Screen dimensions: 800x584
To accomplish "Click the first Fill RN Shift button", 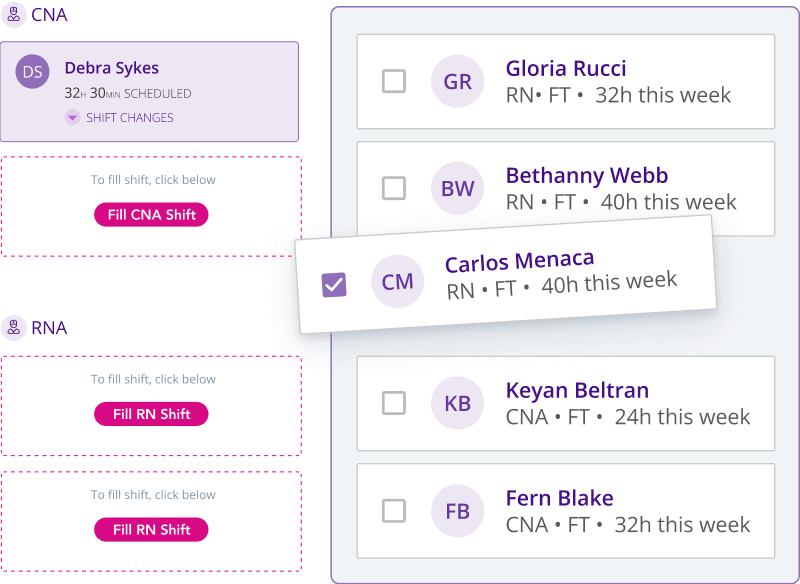I will click(x=151, y=414).
